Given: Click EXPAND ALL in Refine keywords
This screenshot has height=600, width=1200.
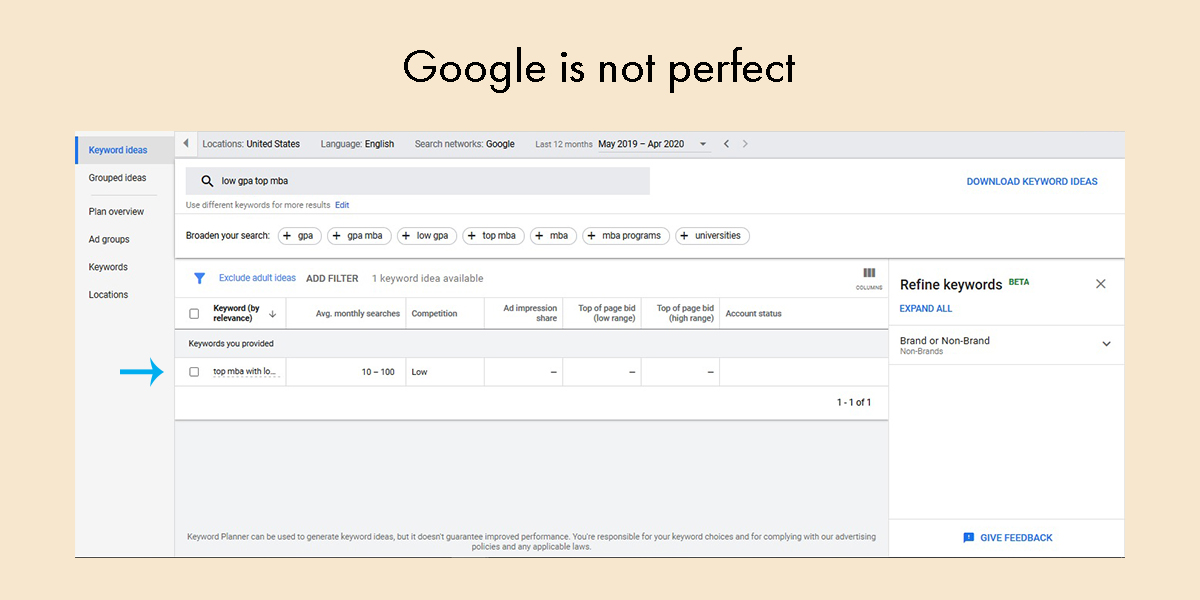Looking at the screenshot, I should click(926, 309).
